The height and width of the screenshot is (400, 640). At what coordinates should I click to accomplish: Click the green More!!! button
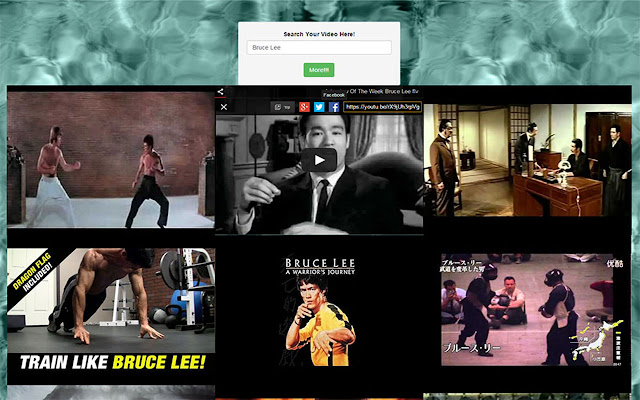(319, 70)
